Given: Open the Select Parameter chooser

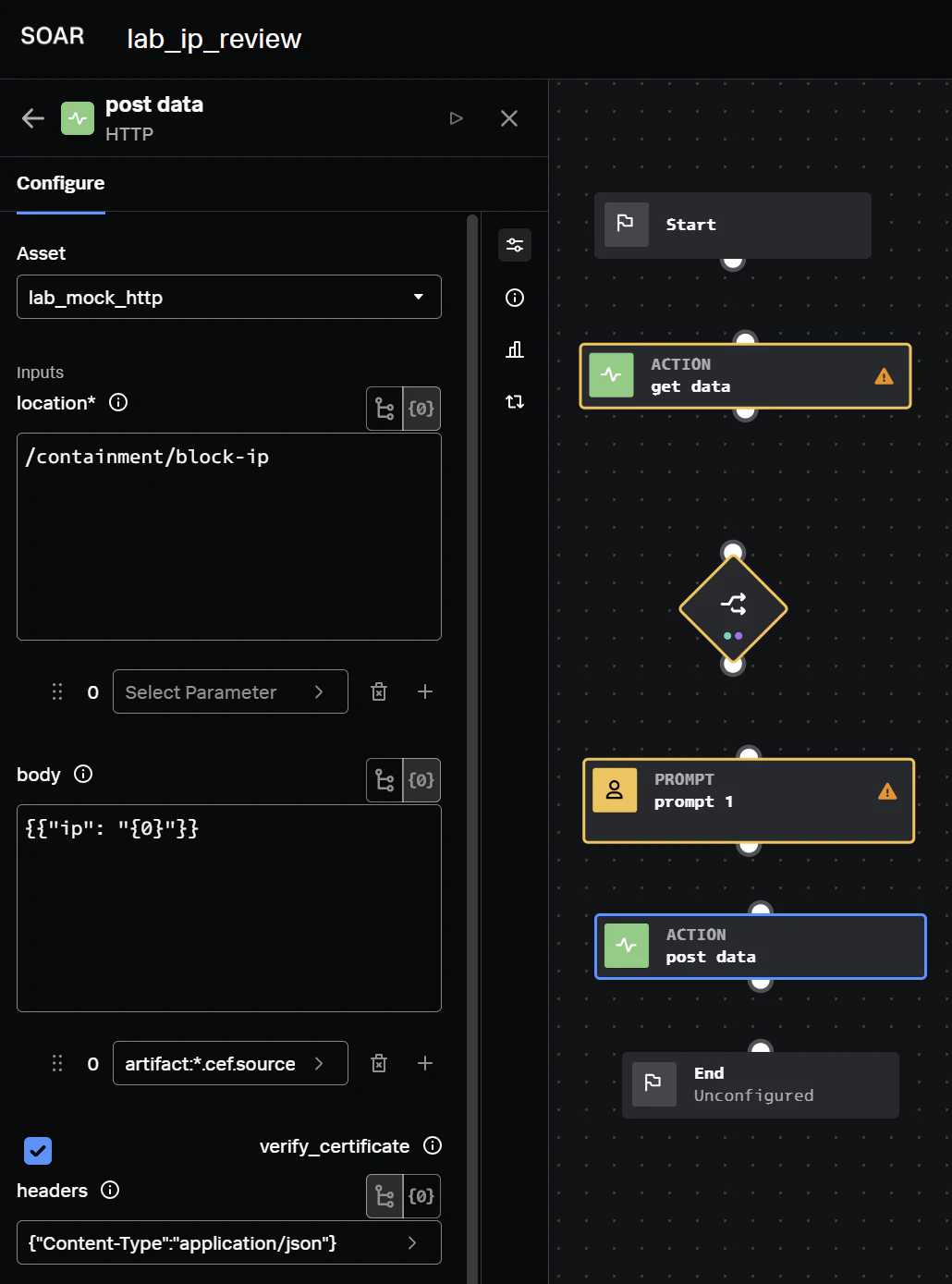Looking at the screenshot, I should point(230,691).
